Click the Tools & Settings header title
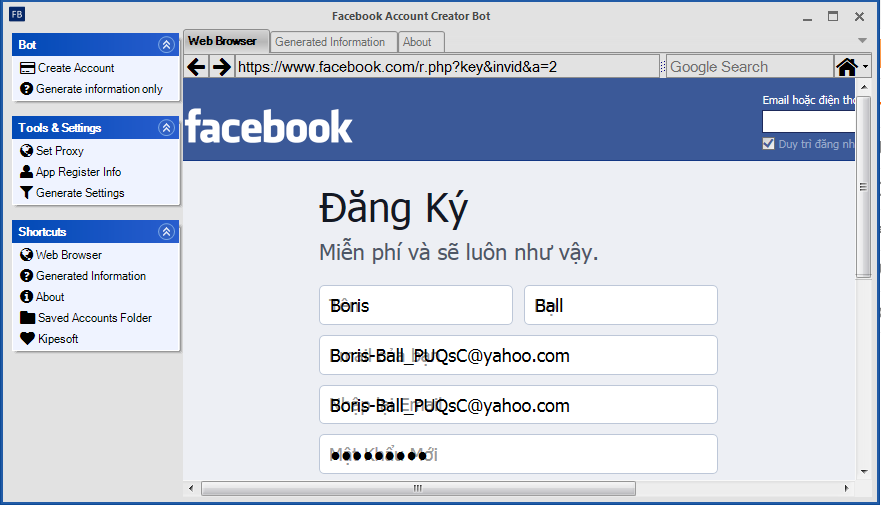This screenshot has width=881, height=505. point(60,128)
